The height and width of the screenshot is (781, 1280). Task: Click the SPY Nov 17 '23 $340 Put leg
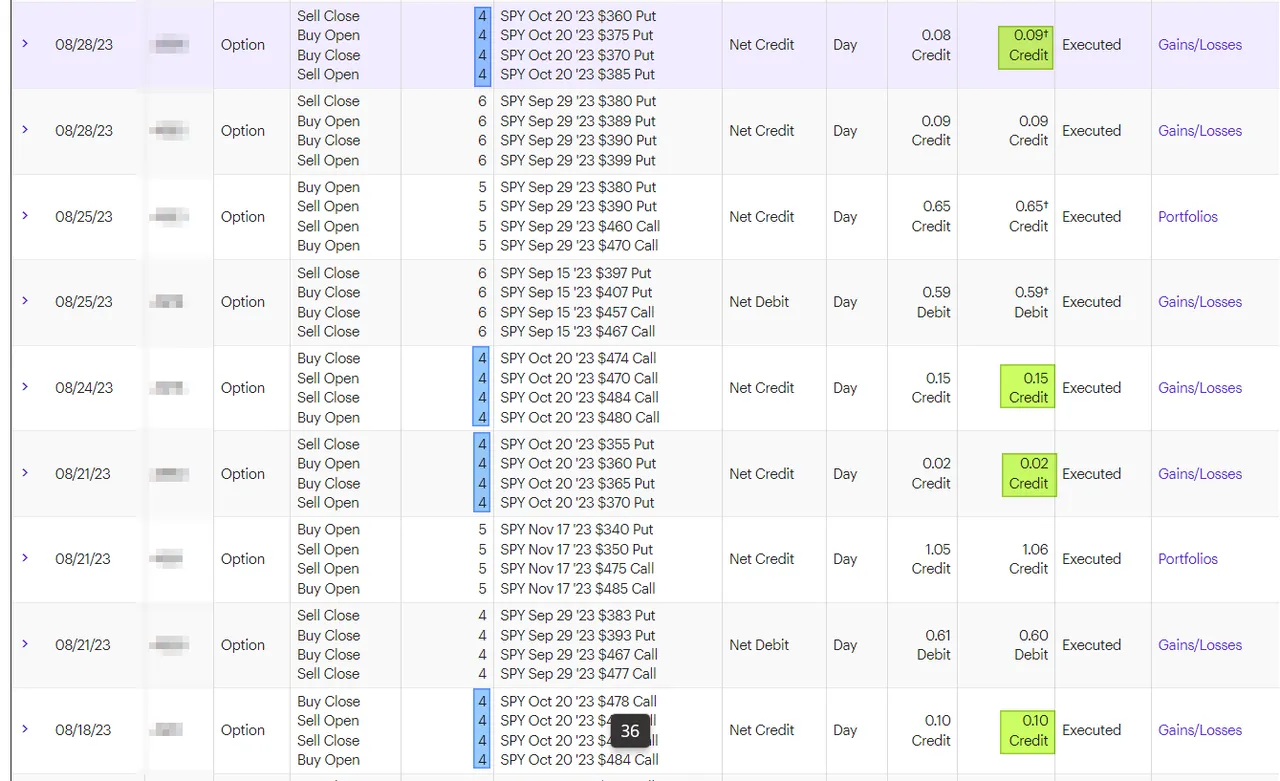click(x=577, y=529)
